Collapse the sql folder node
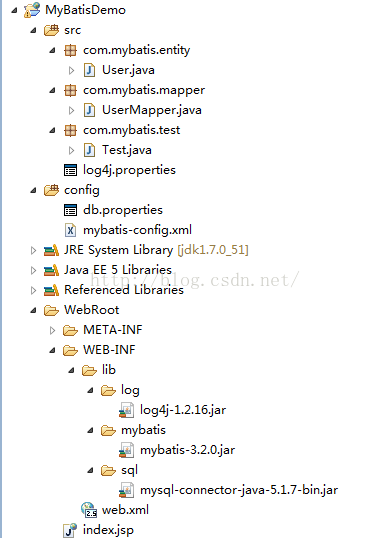This screenshot has height=538, width=370. [x=90, y=470]
